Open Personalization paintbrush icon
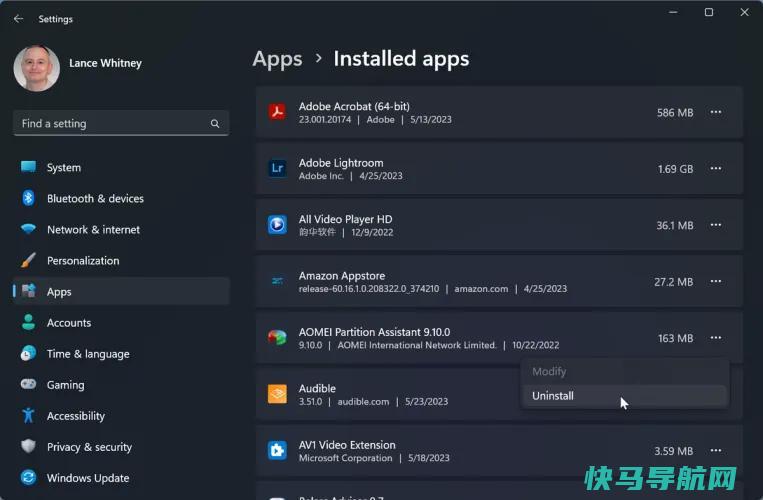The height and width of the screenshot is (500, 763). point(28,260)
